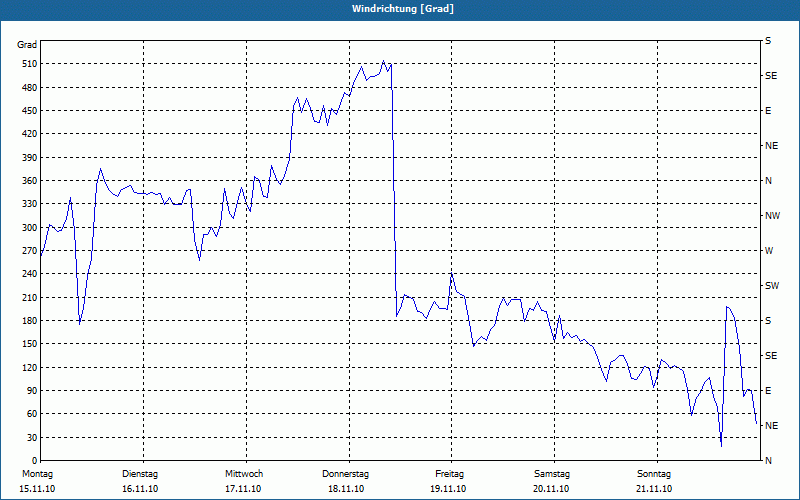Select the 0 degree axis label
Screen dimensions: 800x500
[x=35, y=460]
